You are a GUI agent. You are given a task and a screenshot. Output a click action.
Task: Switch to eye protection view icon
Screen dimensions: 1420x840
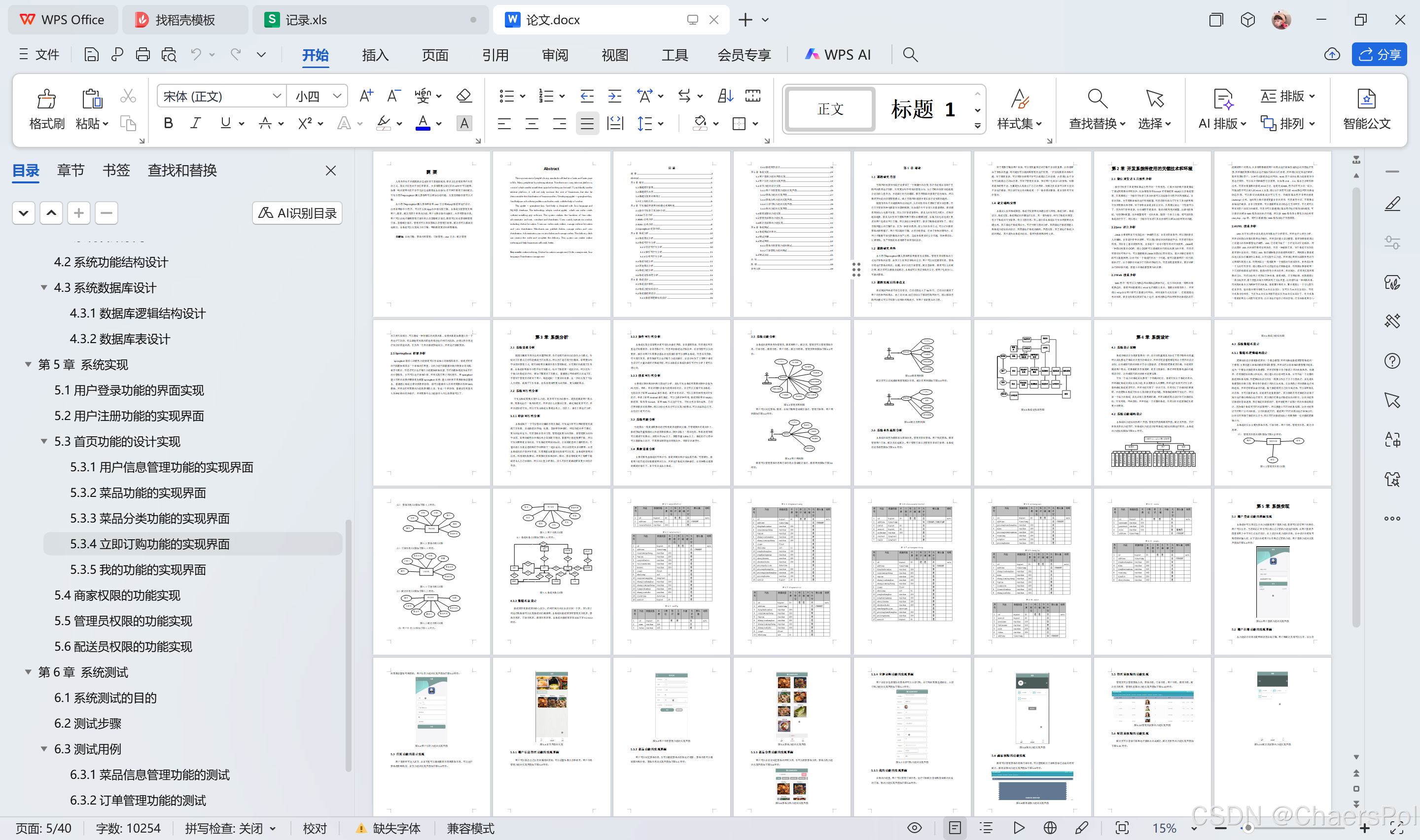tap(915, 828)
